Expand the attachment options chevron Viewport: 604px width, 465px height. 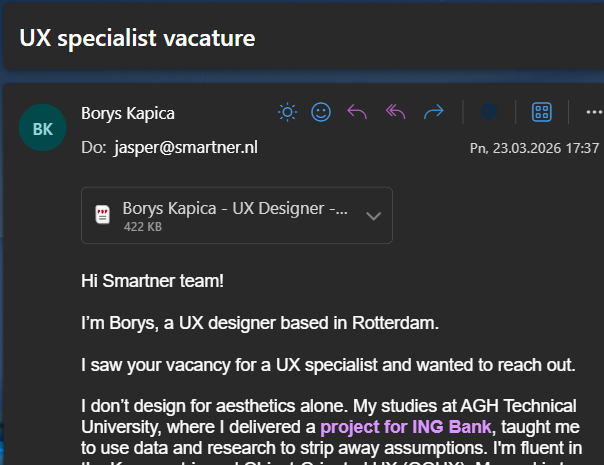point(374,216)
